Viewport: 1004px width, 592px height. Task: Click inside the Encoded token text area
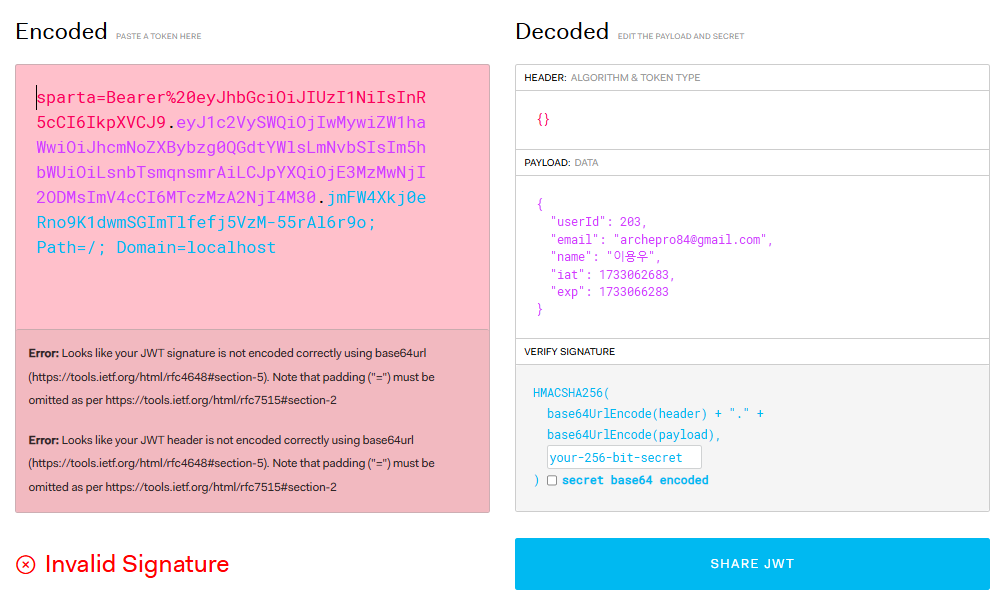click(x=252, y=197)
